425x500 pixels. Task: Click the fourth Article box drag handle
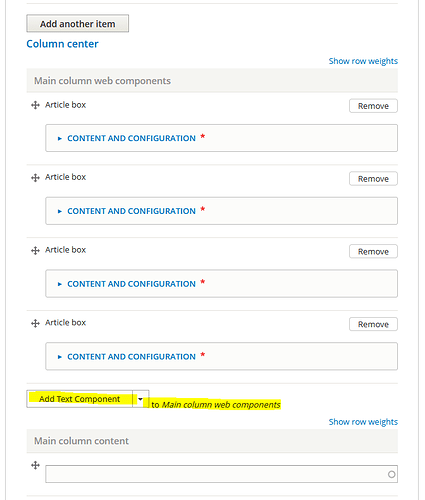(x=35, y=323)
